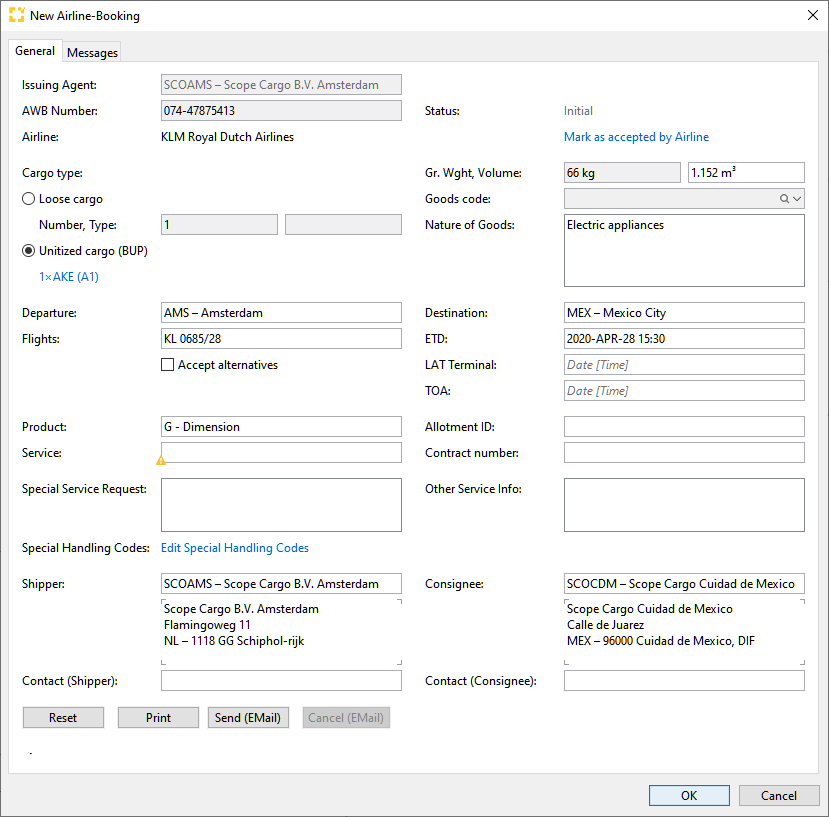Click the ETD field showing 2020-APR-28
Screen dimensions: 829x817
tap(683, 338)
